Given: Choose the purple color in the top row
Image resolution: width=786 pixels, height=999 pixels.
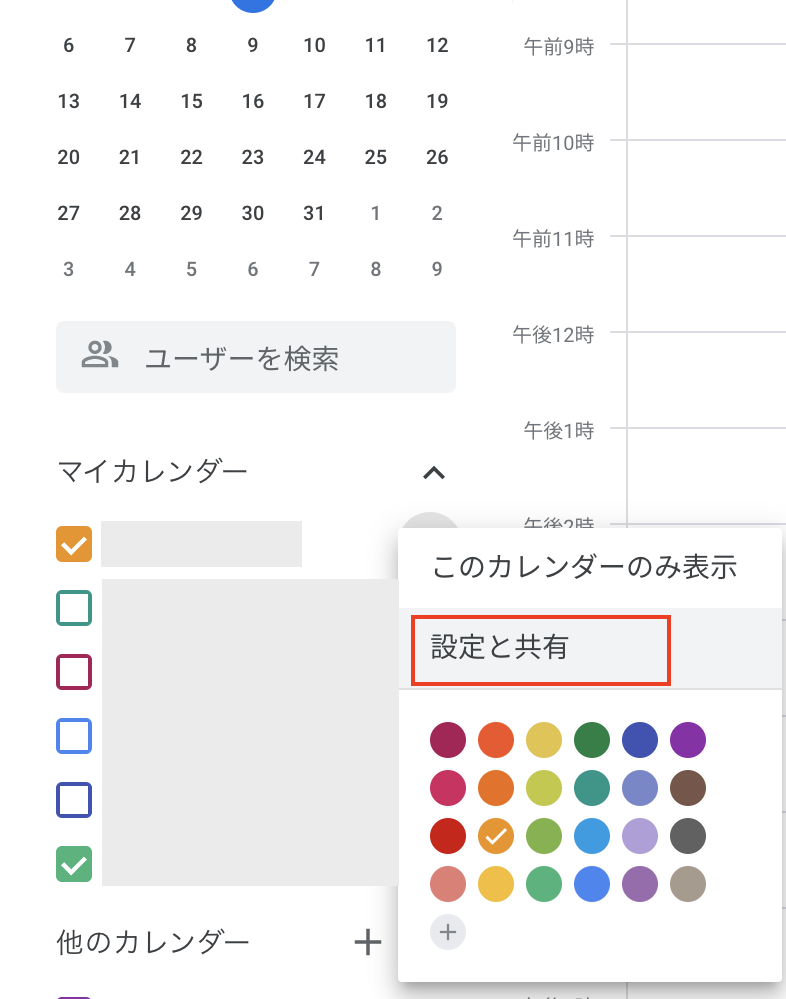Looking at the screenshot, I should 688,740.
